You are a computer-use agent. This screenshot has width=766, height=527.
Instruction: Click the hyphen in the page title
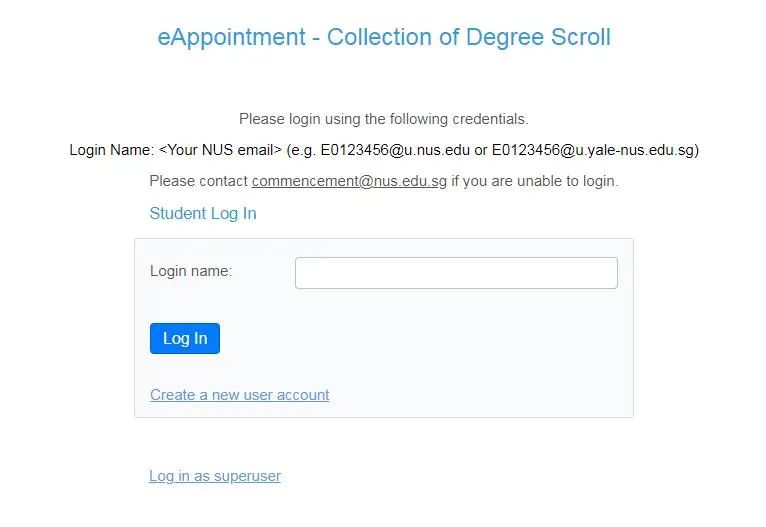(x=316, y=38)
